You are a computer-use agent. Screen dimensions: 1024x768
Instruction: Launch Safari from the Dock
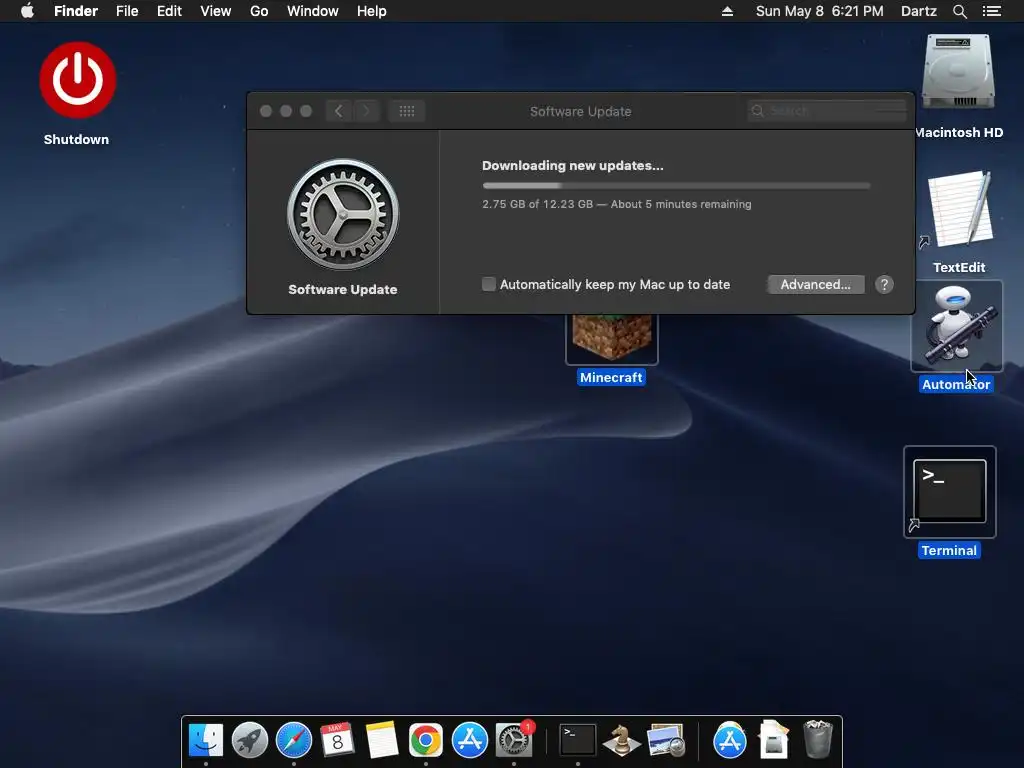pyautogui.click(x=294, y=740)
